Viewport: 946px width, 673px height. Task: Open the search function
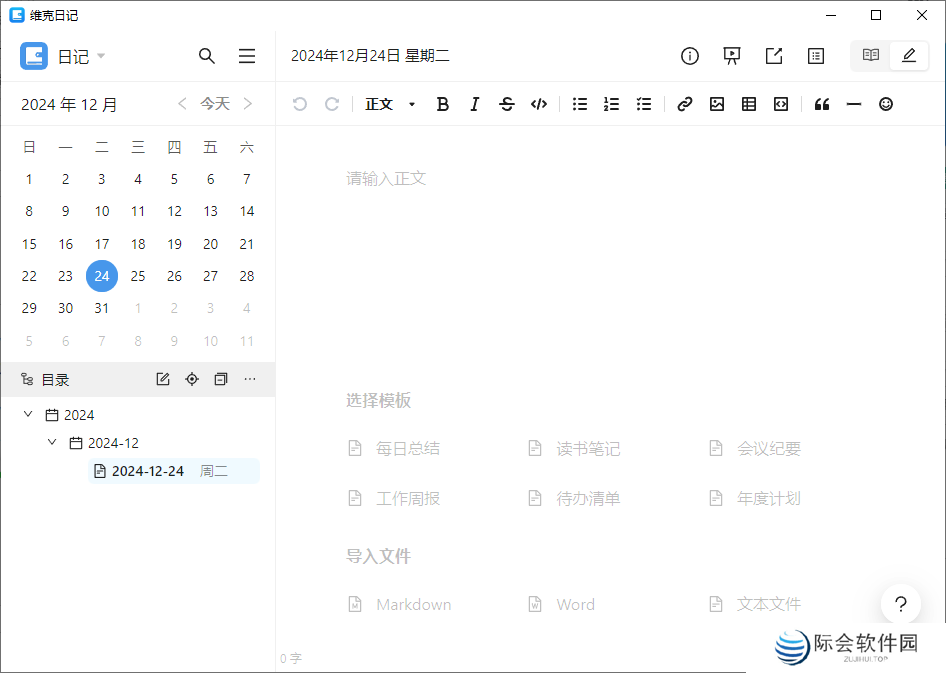(207, 56)
